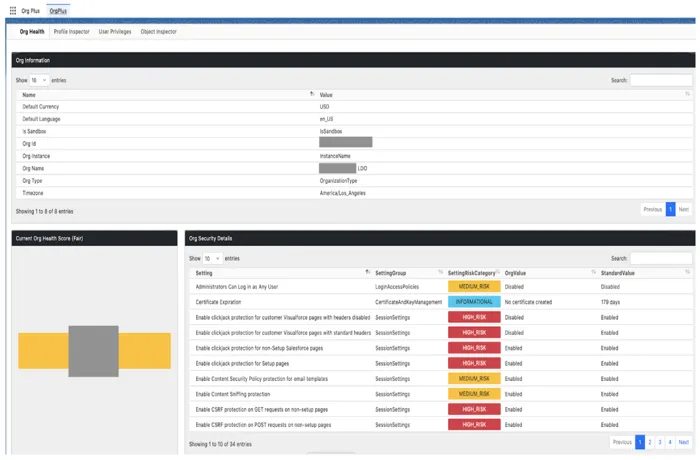Viewport: 700px width, 460px height.
Task: Open the User Privileges tab
Action: click(115, 32)
